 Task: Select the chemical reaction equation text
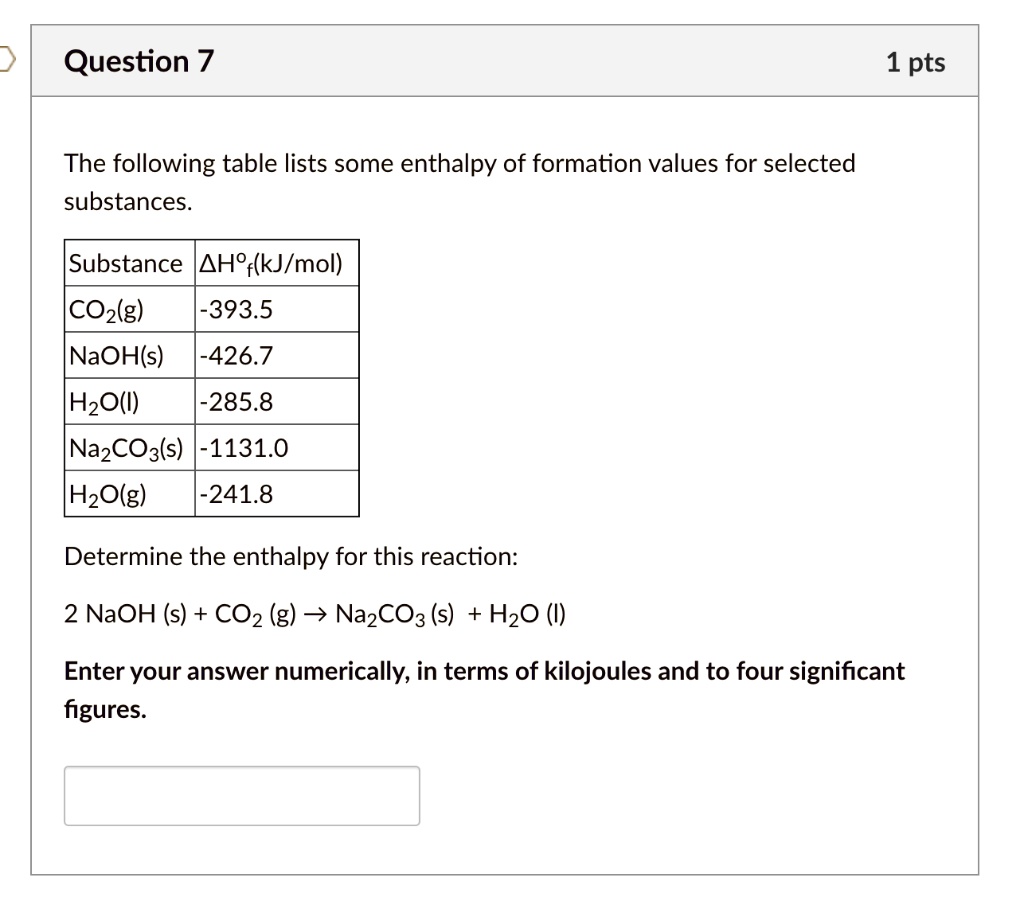point(314,613)
